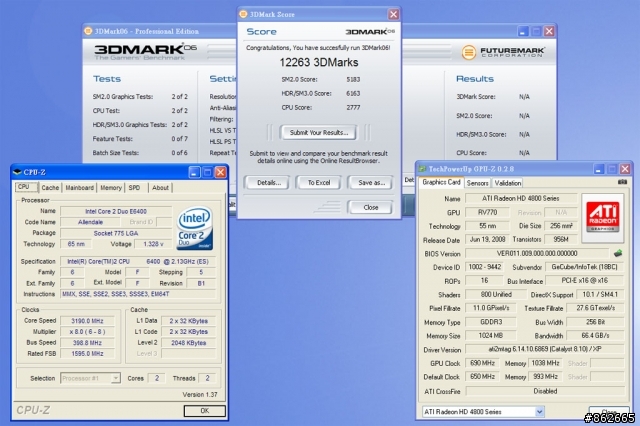Click the Instructions field MMX, SSE, SSE2
The image size is (640, 426).
(x=138, y=294)
